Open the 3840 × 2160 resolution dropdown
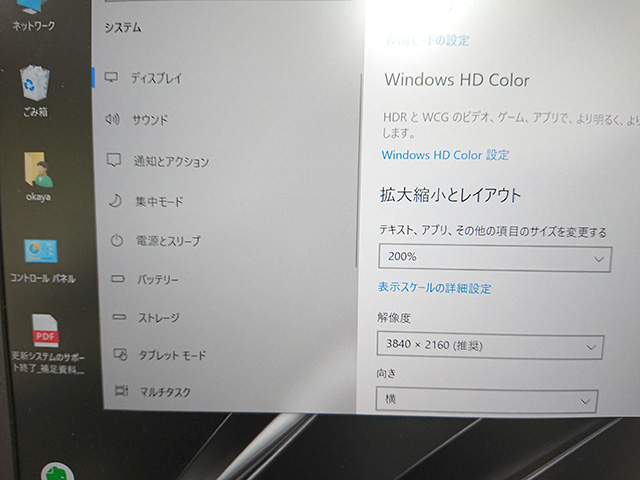 (x=490, y=346)
